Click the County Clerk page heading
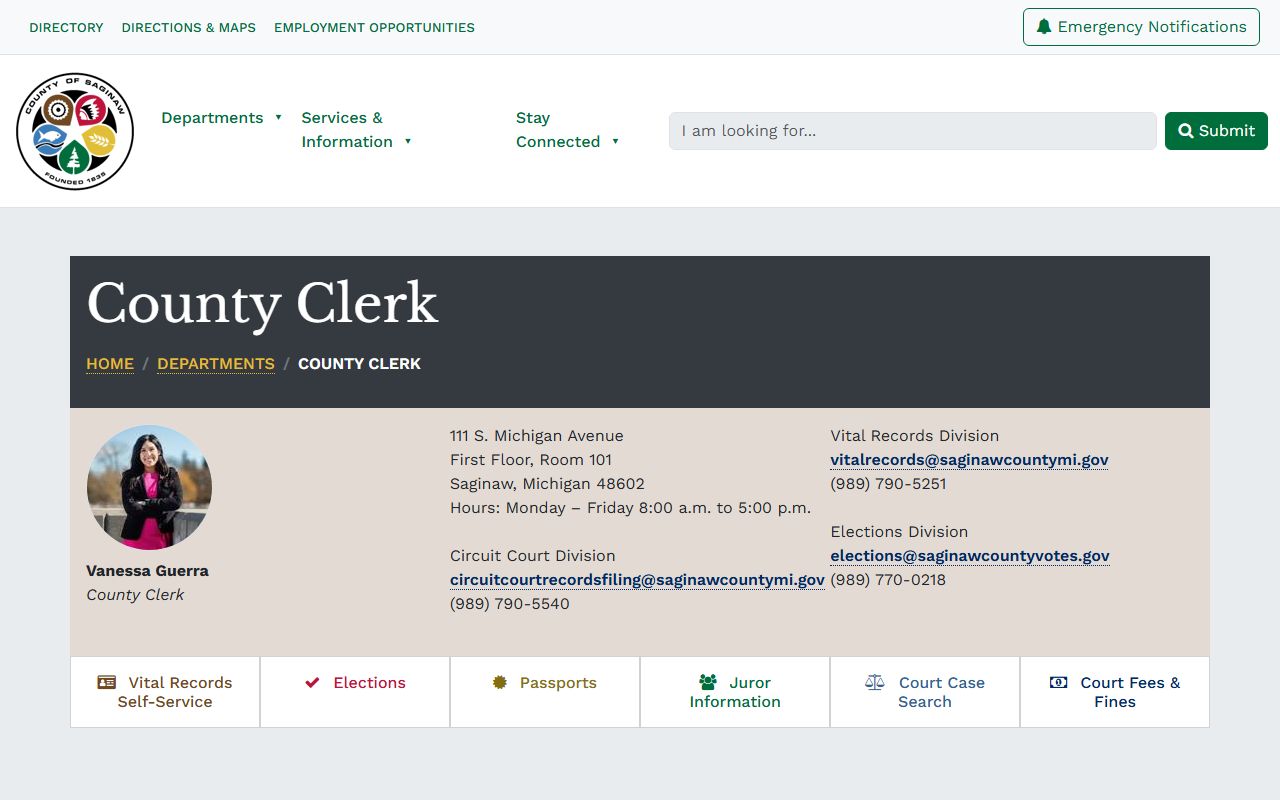 point(262,303)
